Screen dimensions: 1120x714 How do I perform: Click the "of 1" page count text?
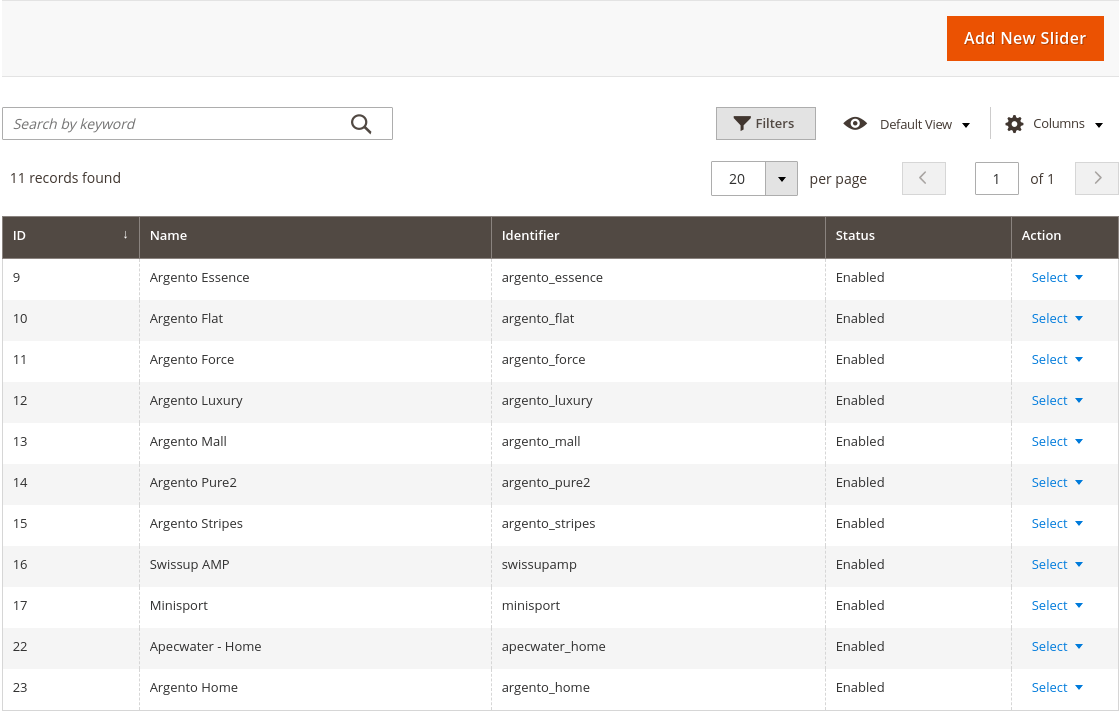point(1042,178)
